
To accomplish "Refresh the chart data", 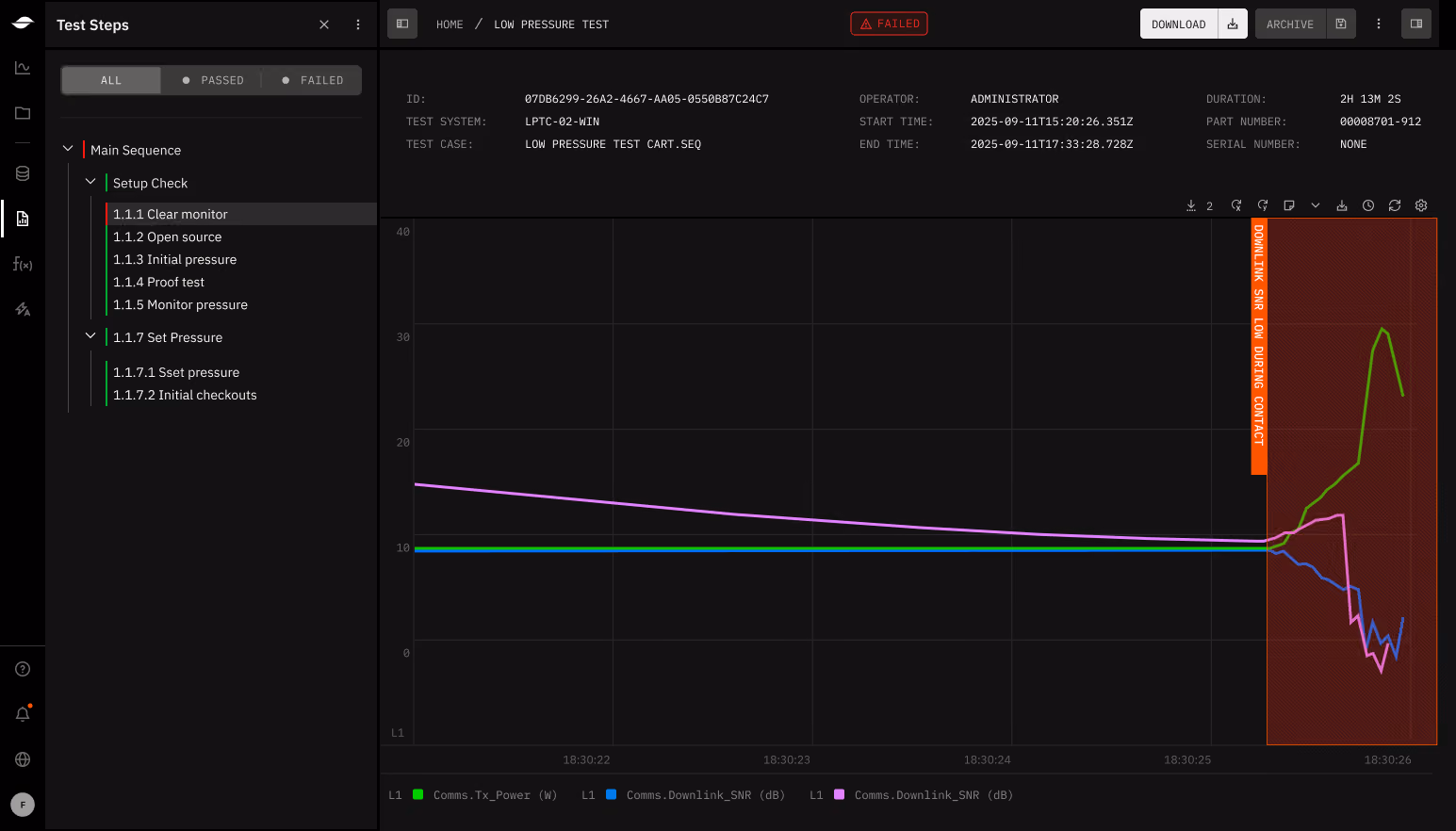I will pyautogui.click(x=1395, y=205).
